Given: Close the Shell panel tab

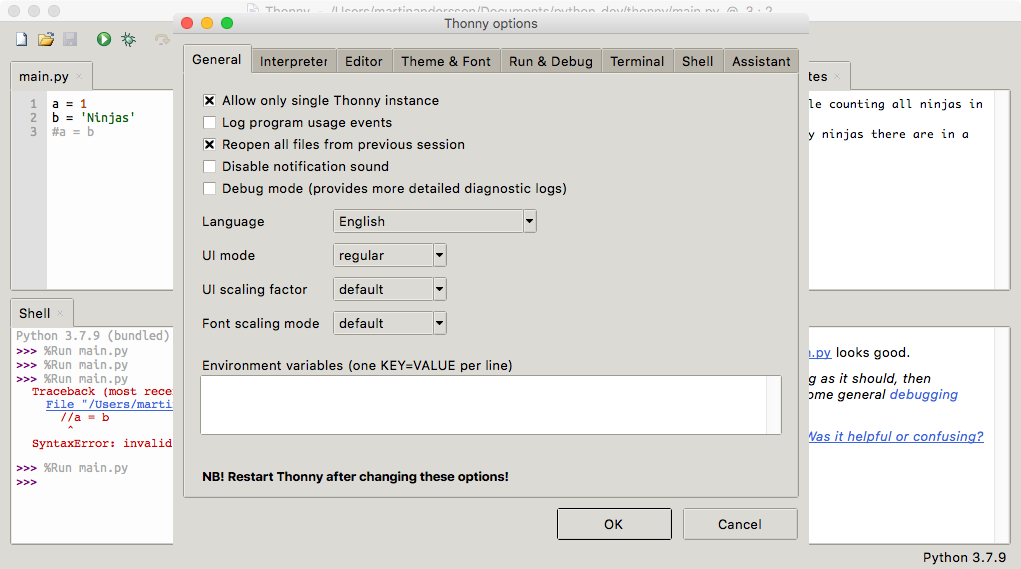Looking at the screenshot, I should point(60,313).
